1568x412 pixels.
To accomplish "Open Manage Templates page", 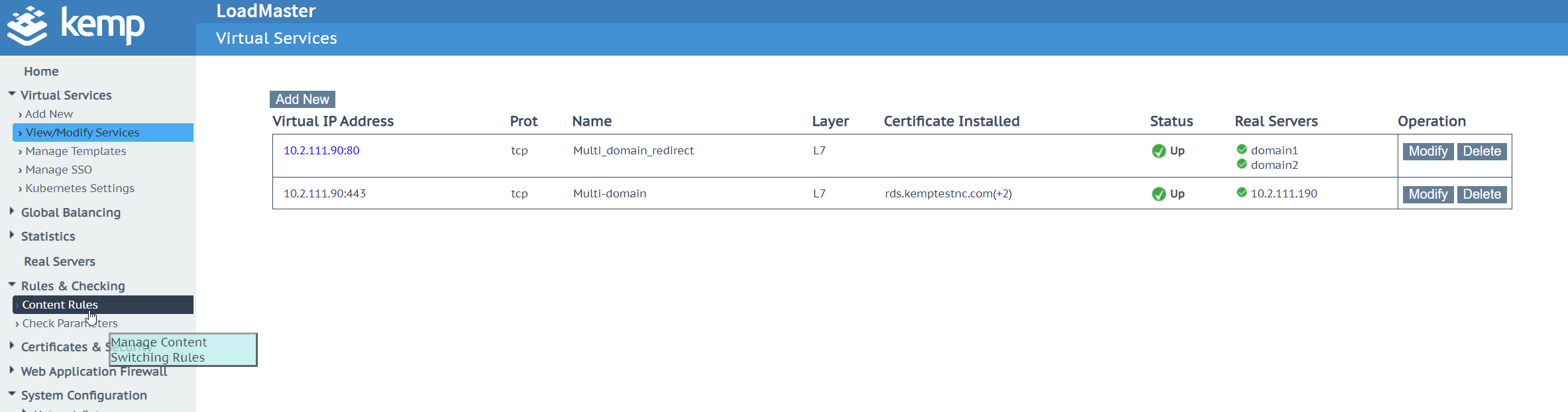I will 76,151.
